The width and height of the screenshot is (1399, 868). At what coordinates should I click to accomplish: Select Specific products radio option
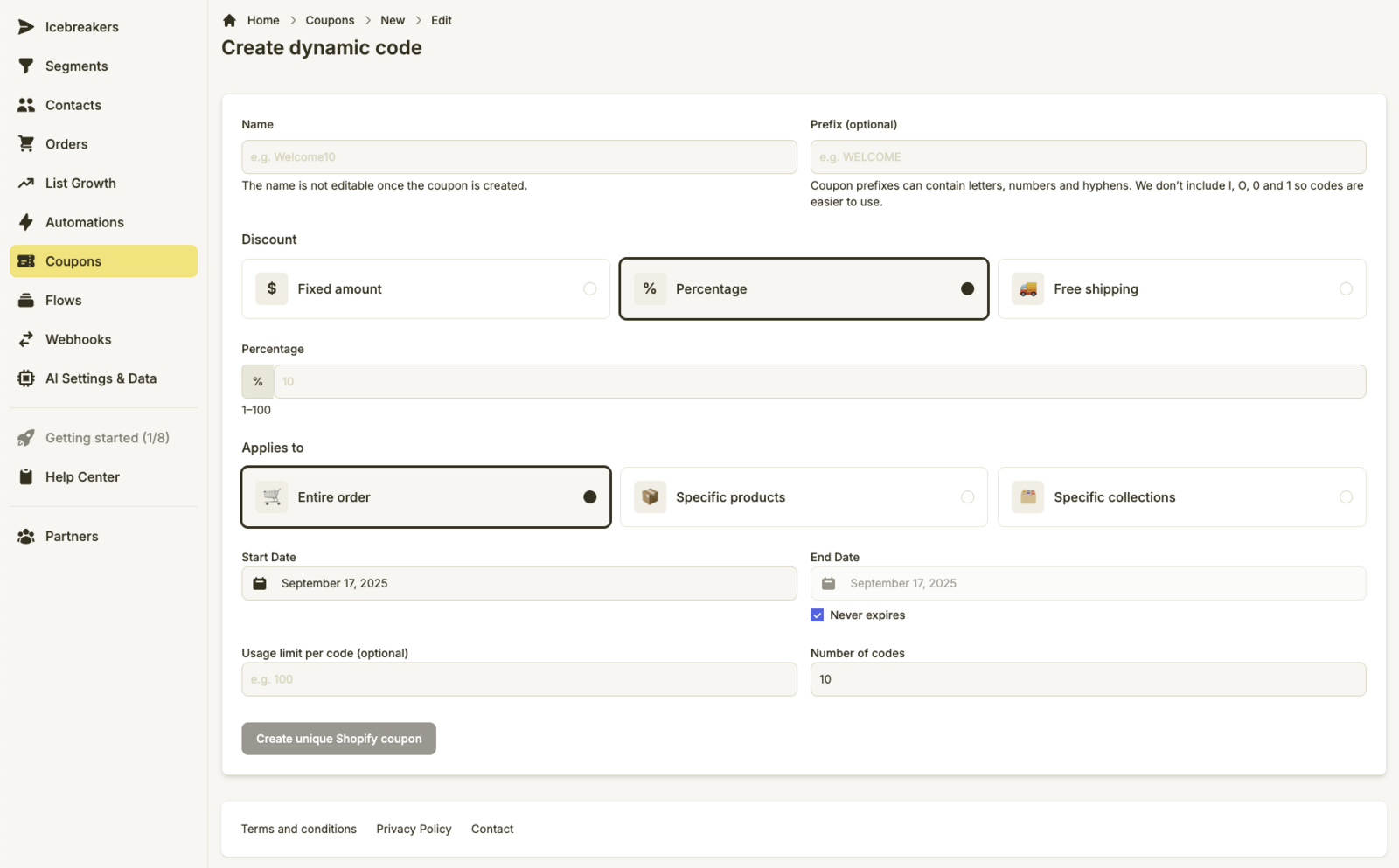point(803,497)
